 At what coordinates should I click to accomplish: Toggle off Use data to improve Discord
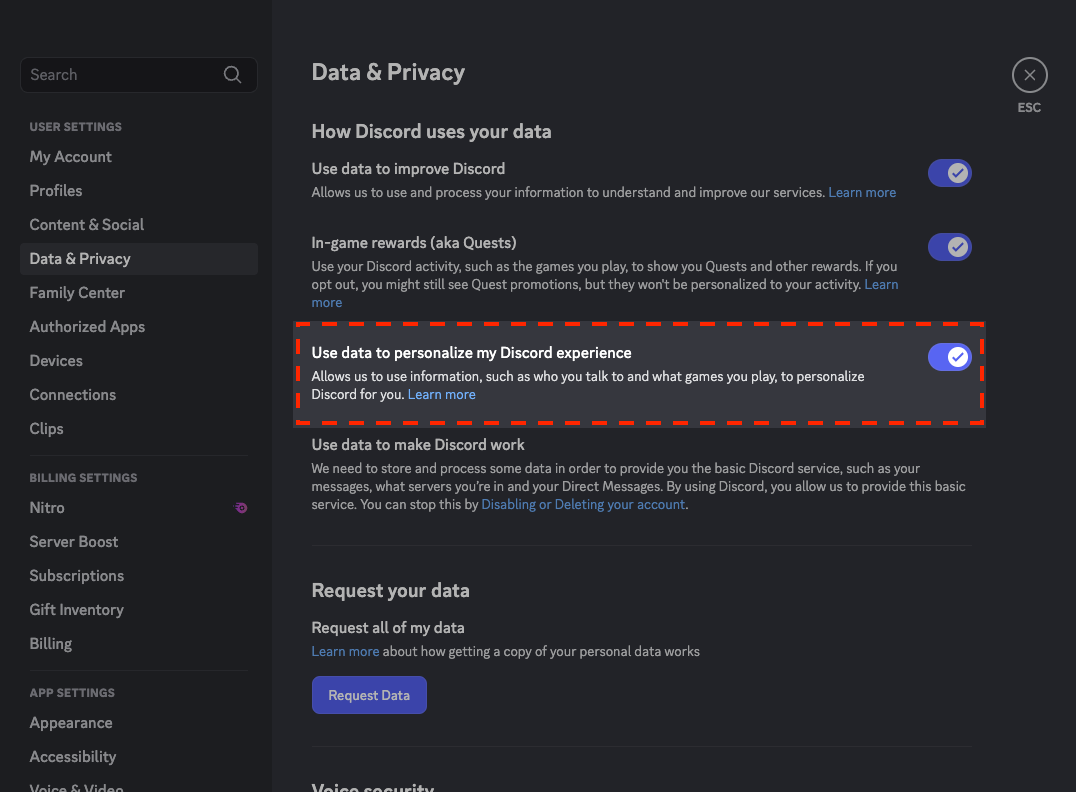click(x=949, y=173)
